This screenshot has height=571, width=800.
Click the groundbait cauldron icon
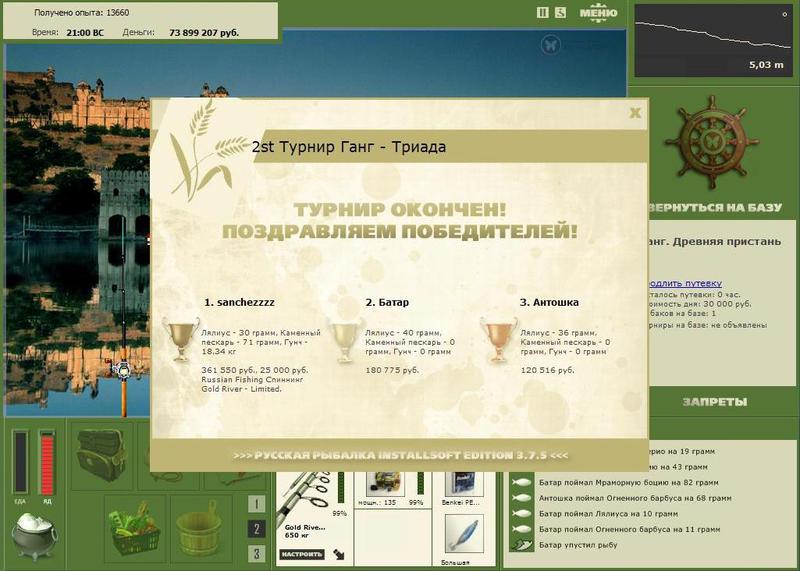click(34, 536)
